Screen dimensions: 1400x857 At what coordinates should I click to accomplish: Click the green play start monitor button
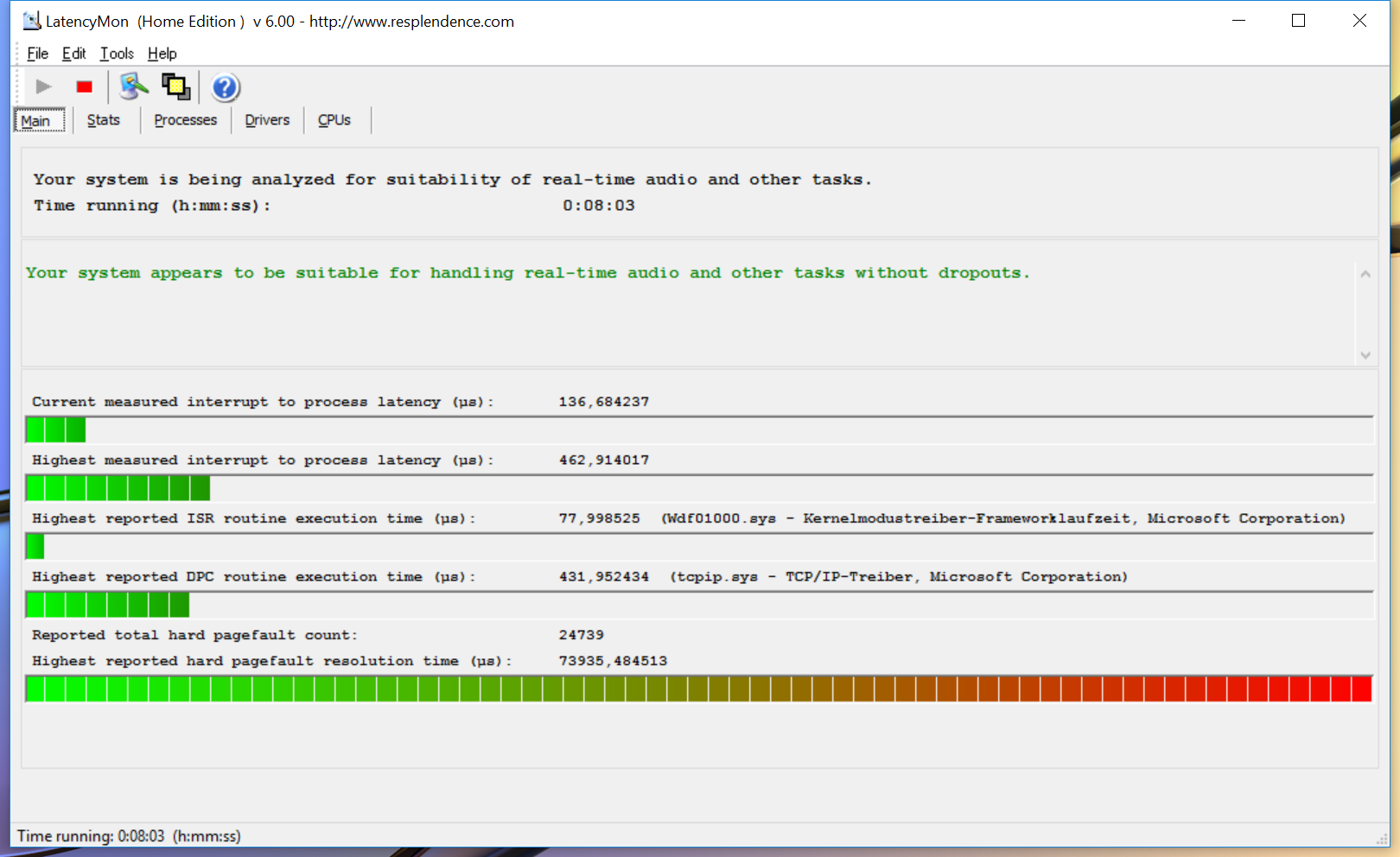[43, 86]
